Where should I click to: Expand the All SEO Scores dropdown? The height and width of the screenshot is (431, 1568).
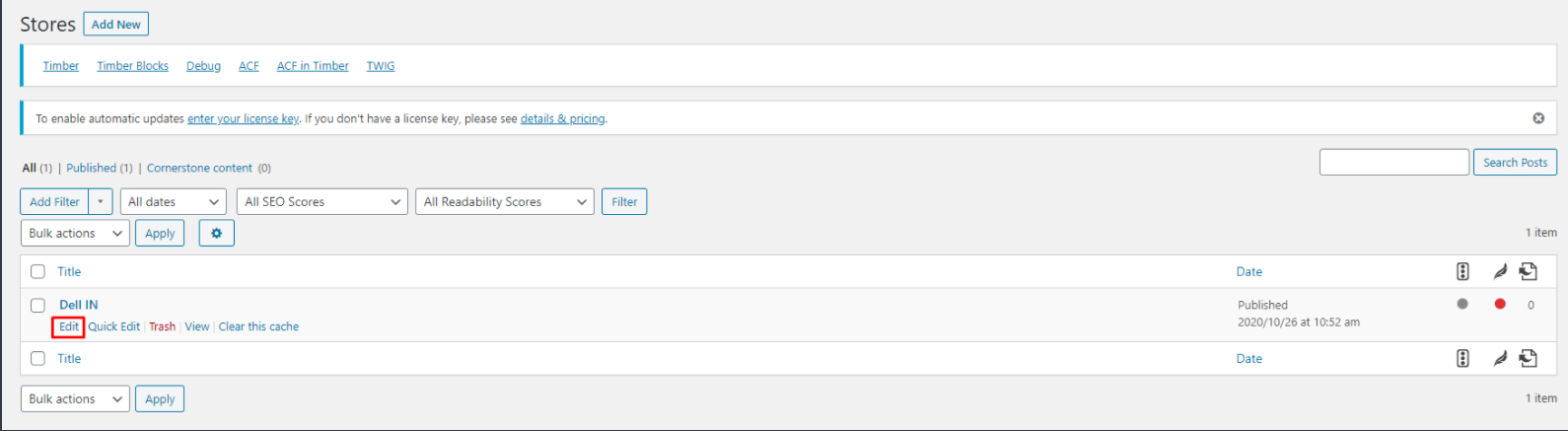pyautogui.click(x=322, y=201)
